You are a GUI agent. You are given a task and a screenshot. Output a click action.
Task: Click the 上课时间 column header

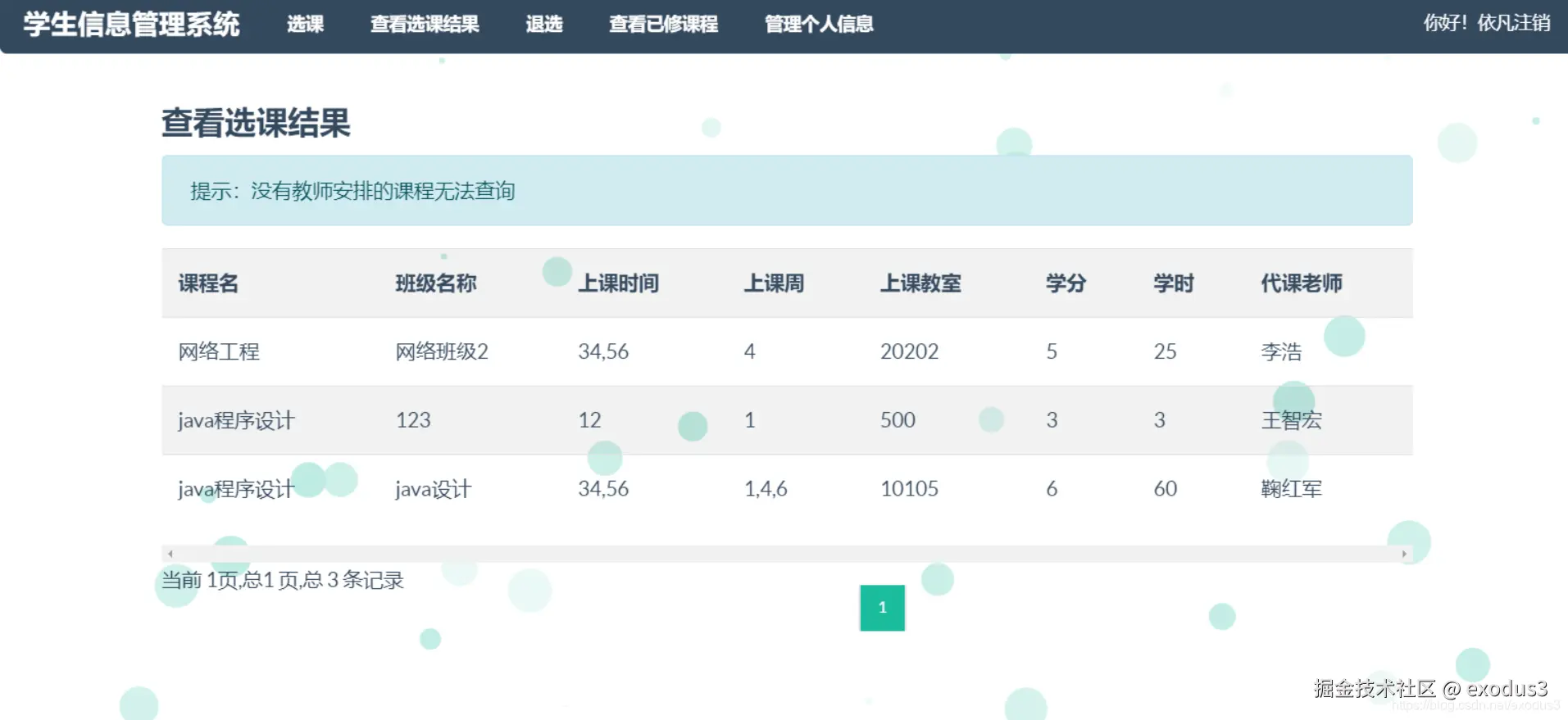pyautogui.click(x=618, y=283)
